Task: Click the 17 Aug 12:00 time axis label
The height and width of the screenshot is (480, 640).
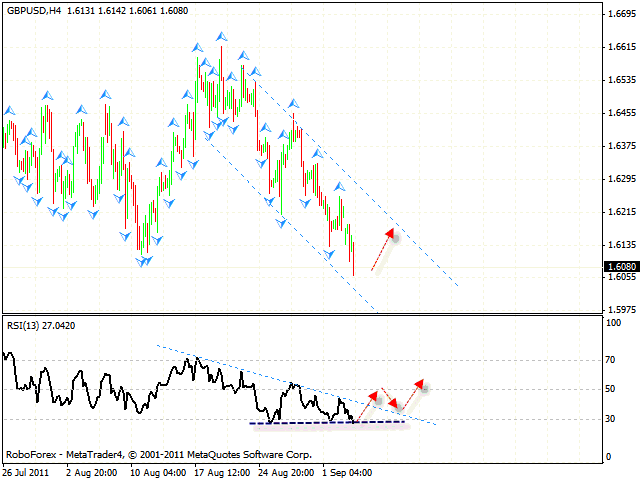Action: [222, 473]
